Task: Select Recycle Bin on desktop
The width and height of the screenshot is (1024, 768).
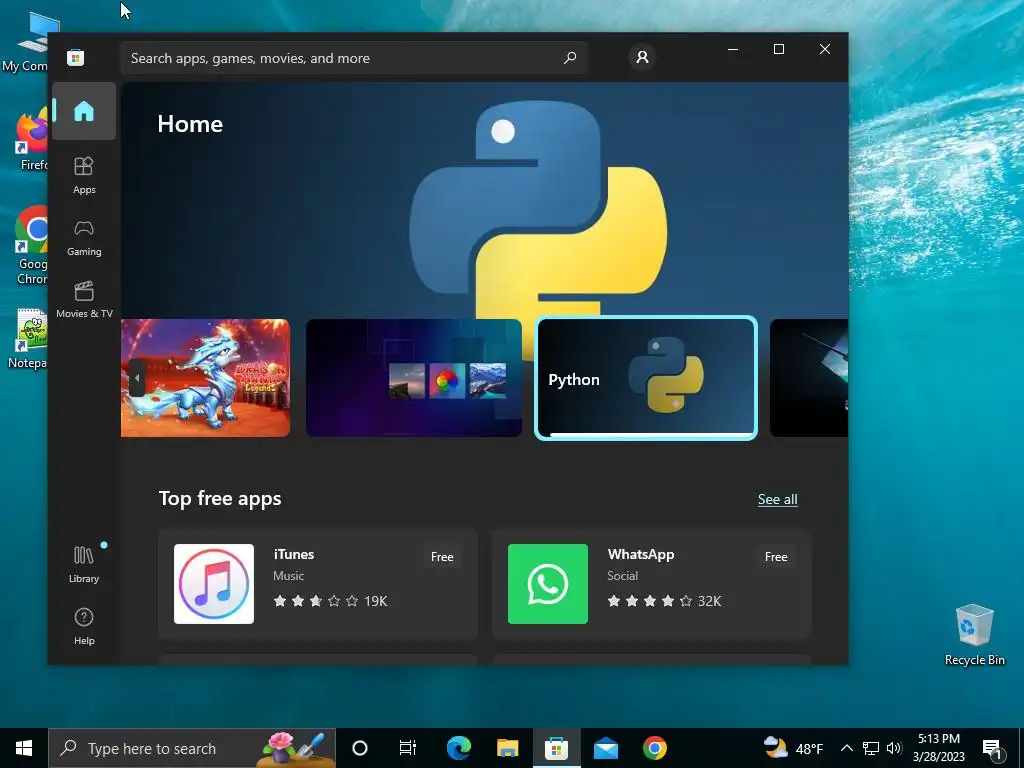Action: tap(974, 635)
